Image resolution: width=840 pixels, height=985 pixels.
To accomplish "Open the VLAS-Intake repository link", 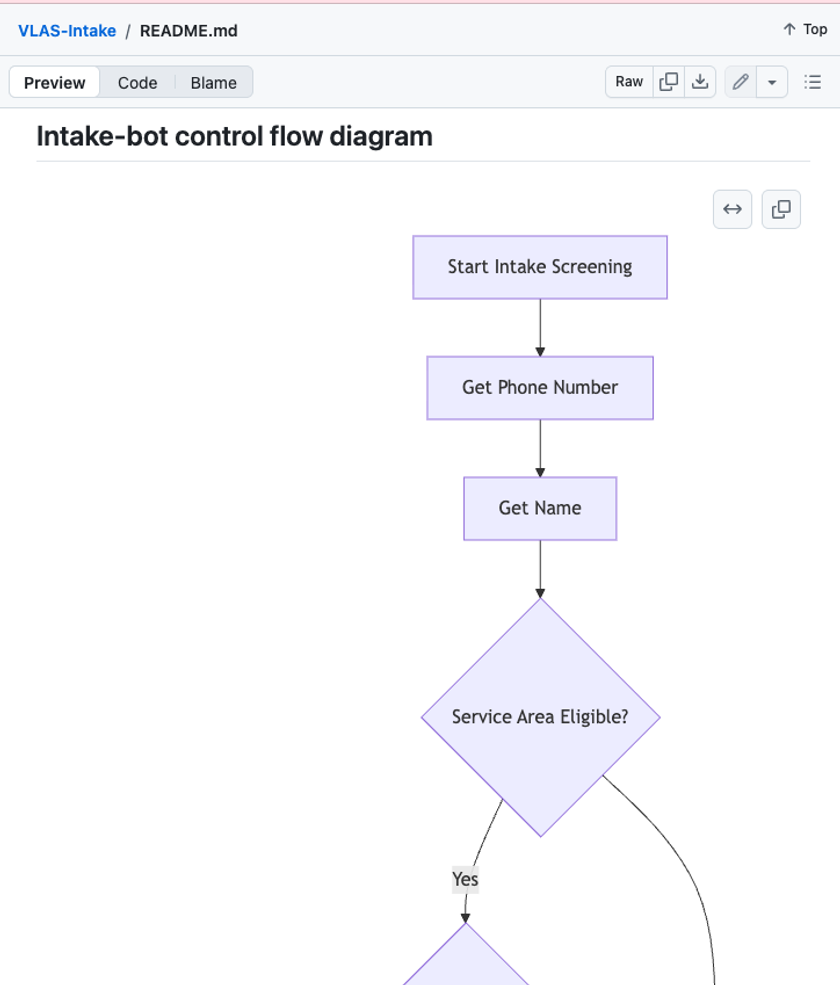I will [67, 31].
